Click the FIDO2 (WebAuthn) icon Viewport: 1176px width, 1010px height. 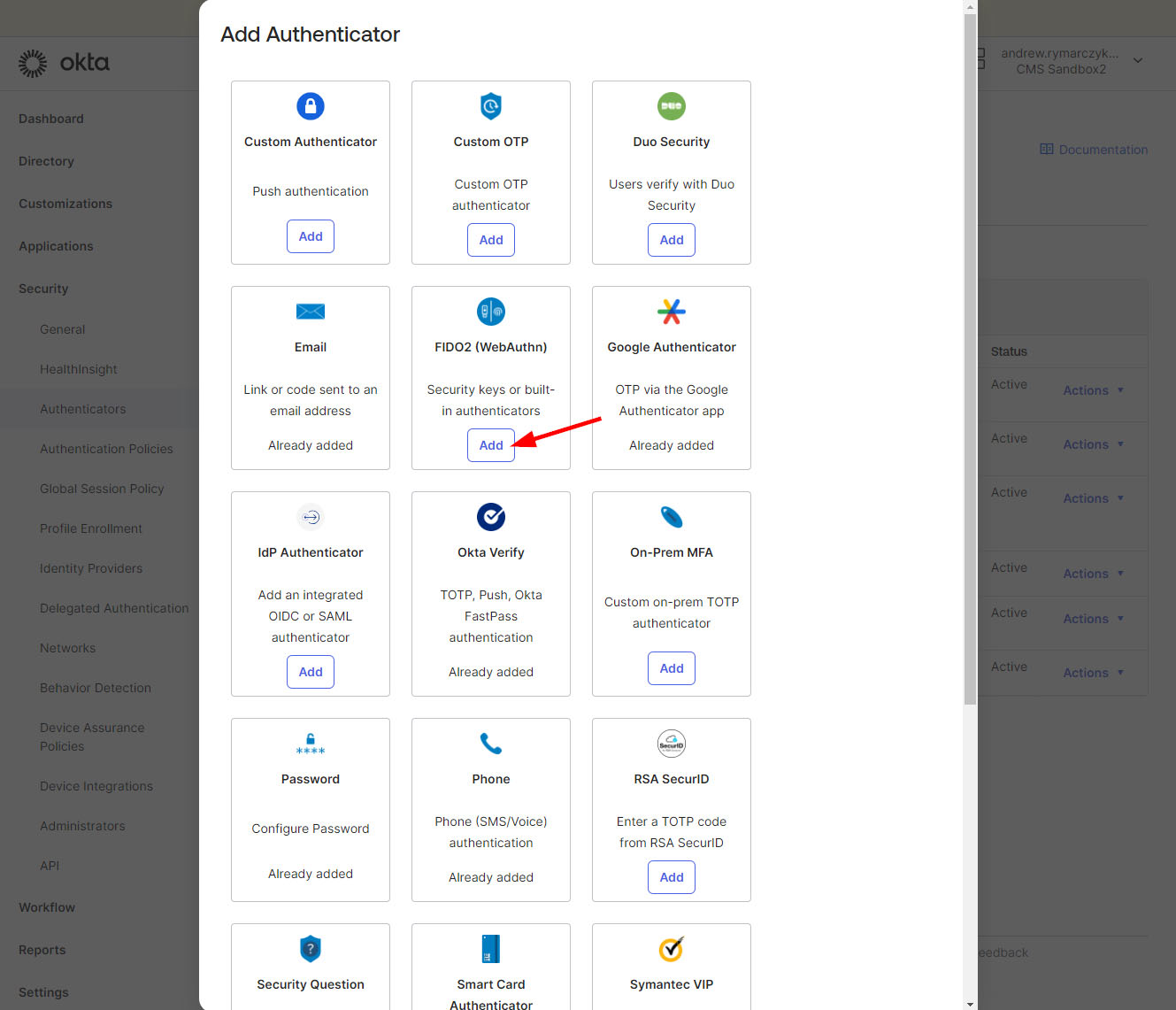pos(490,312)
